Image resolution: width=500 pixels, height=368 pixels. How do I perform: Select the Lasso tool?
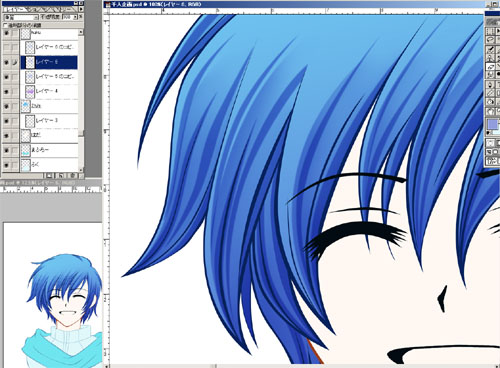(x=490, y=40)
